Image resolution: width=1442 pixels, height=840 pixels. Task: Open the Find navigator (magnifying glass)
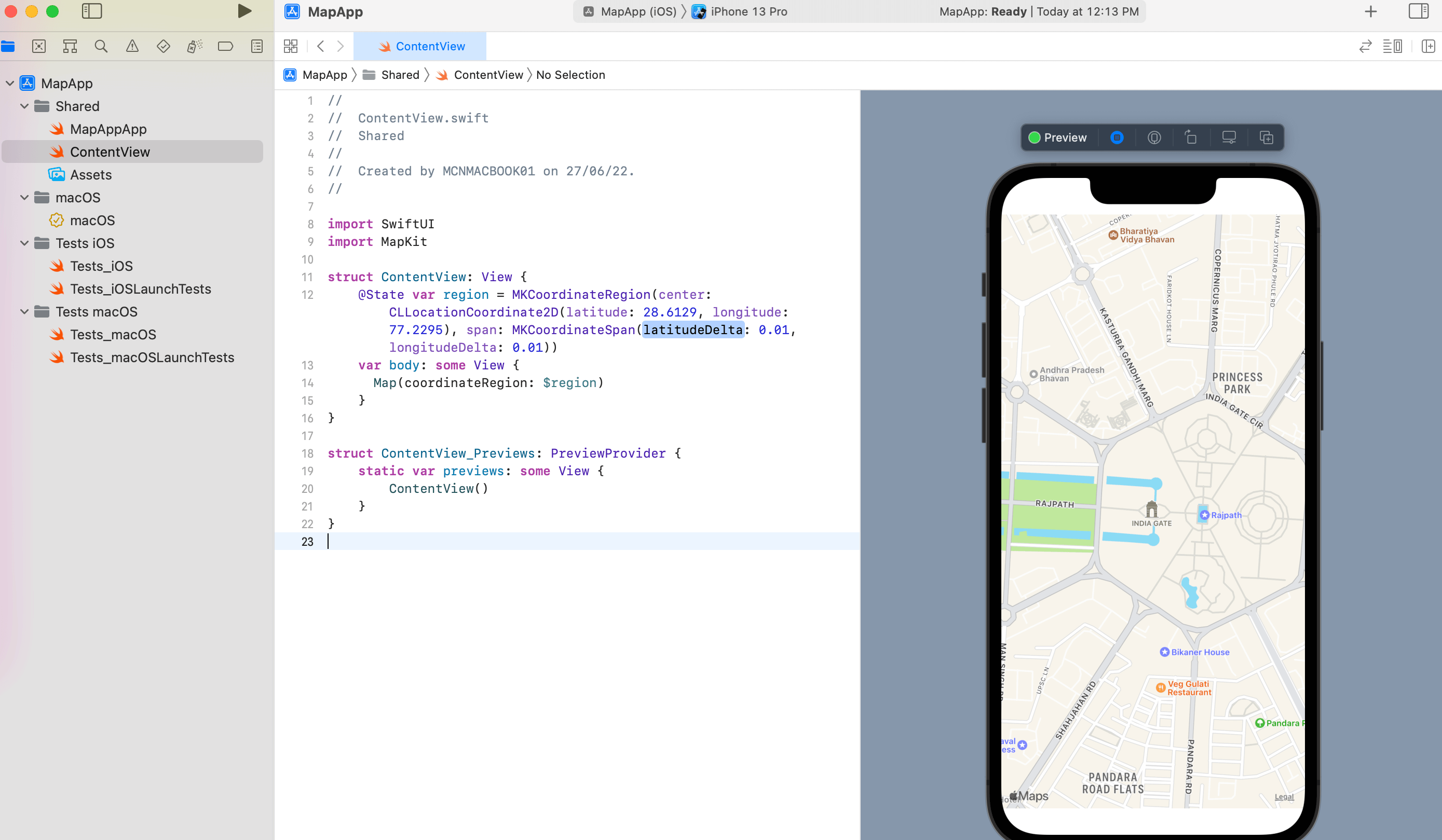(101, 46)
